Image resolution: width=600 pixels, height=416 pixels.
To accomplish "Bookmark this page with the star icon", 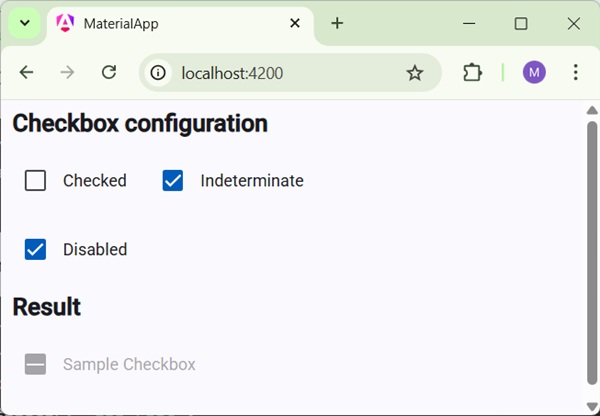I will [x=415, y=72].
